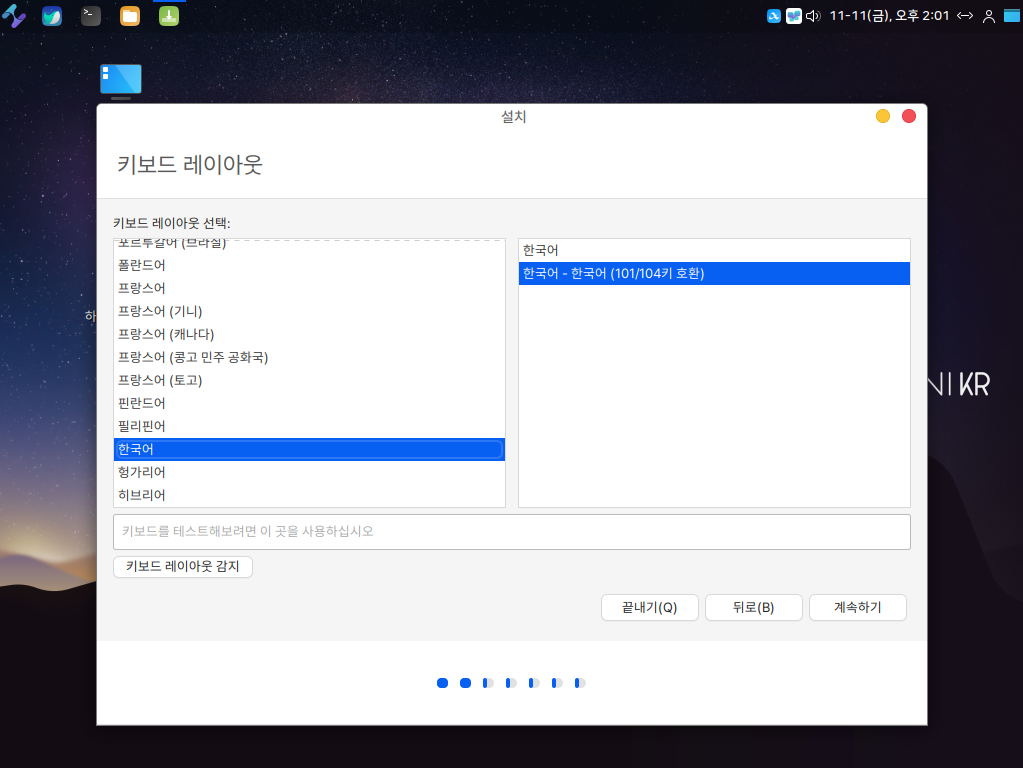Click the 뒤로(B) back button
This screenshot has height=768, width=1023.
753,608
